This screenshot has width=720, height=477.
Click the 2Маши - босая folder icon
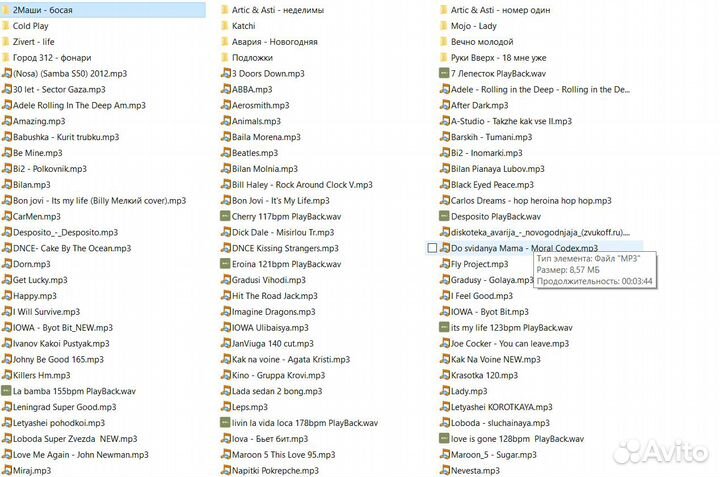(x=5, y=9)
